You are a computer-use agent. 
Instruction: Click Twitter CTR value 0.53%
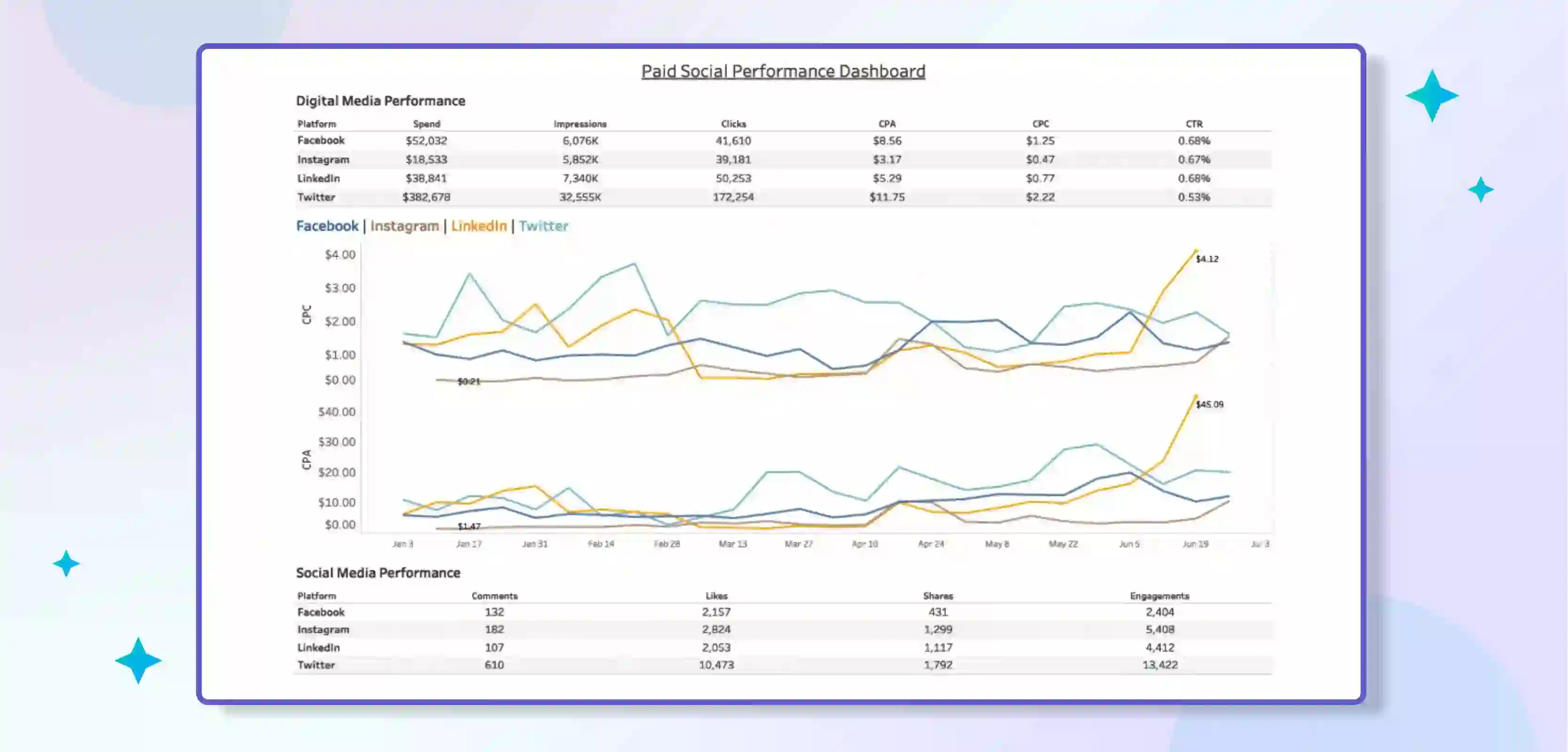pyautogui.click(x=1194, y=197)
